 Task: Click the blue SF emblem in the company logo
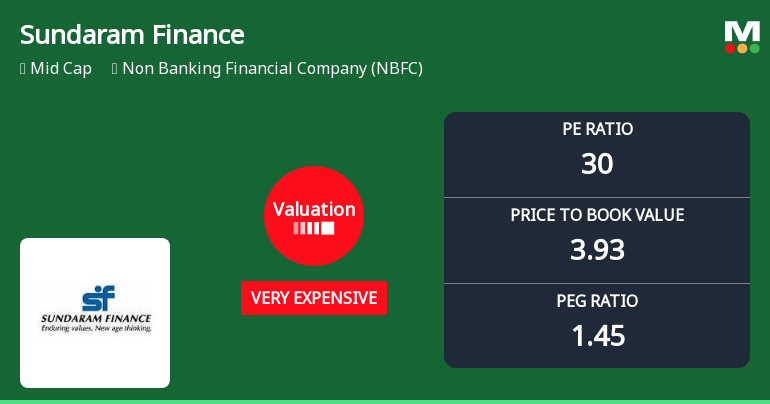pos(97,298)
